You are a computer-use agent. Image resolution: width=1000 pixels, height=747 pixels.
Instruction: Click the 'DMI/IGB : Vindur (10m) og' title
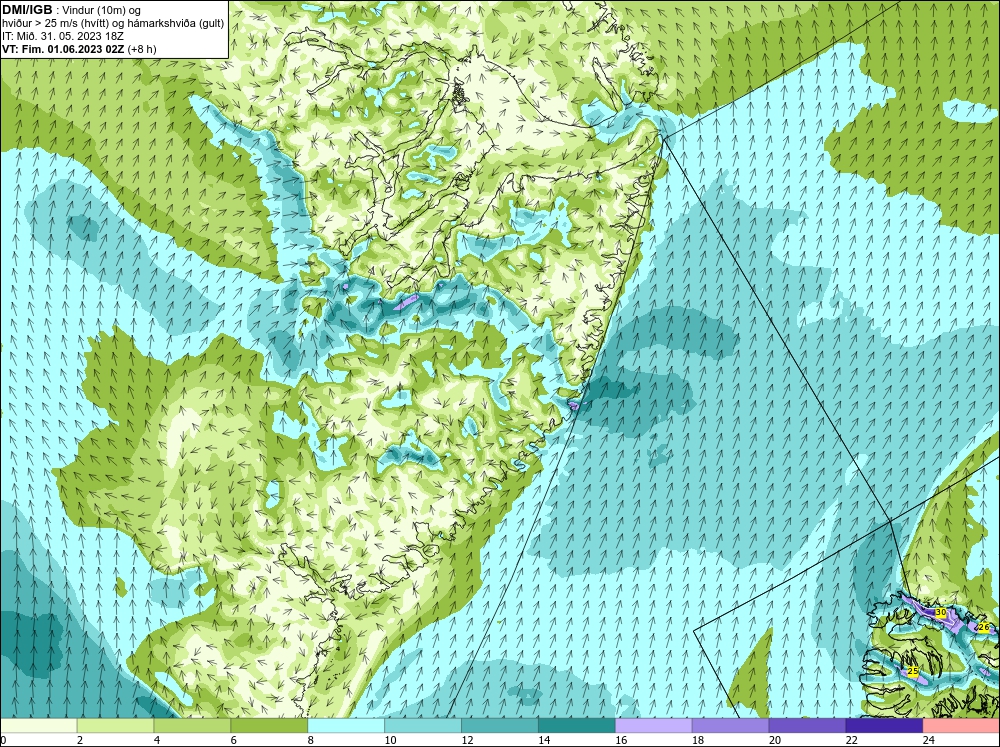click(72, 10)
